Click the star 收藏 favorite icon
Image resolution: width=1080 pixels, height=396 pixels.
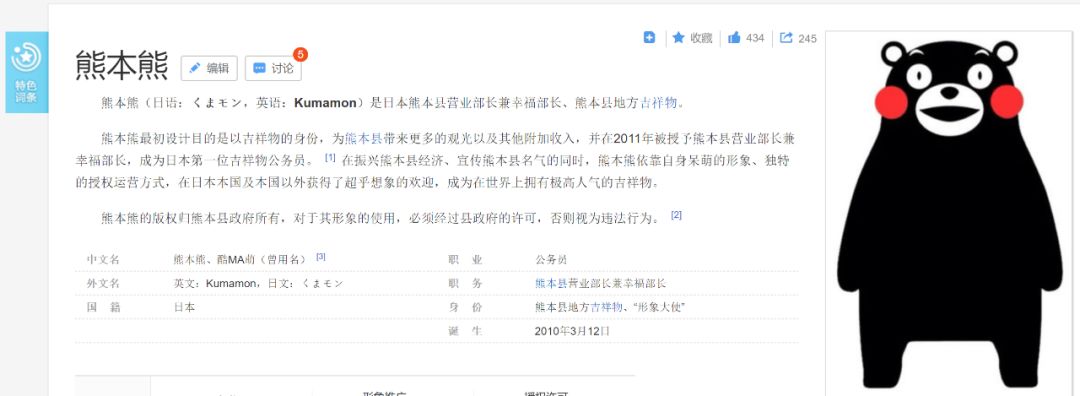678,37
